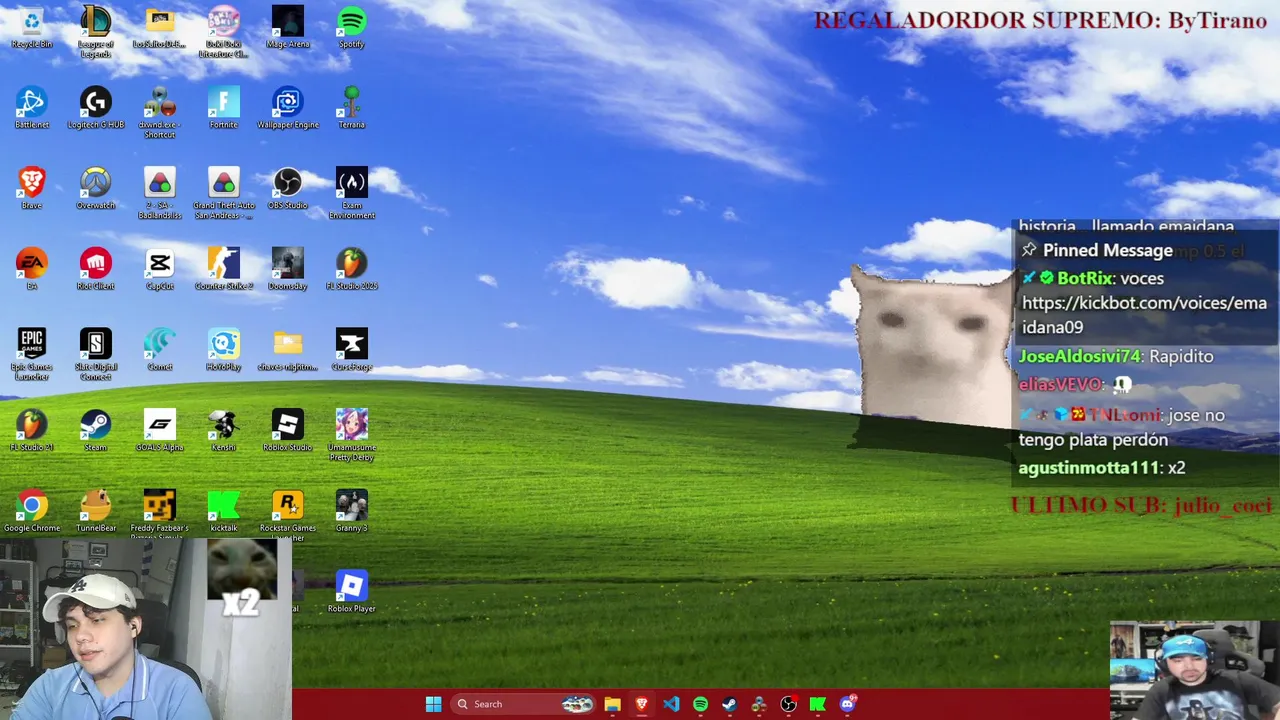The image size is (1280, 720).
Task: Click the agustinmotta111 chat username
Action: point(1088,468)
